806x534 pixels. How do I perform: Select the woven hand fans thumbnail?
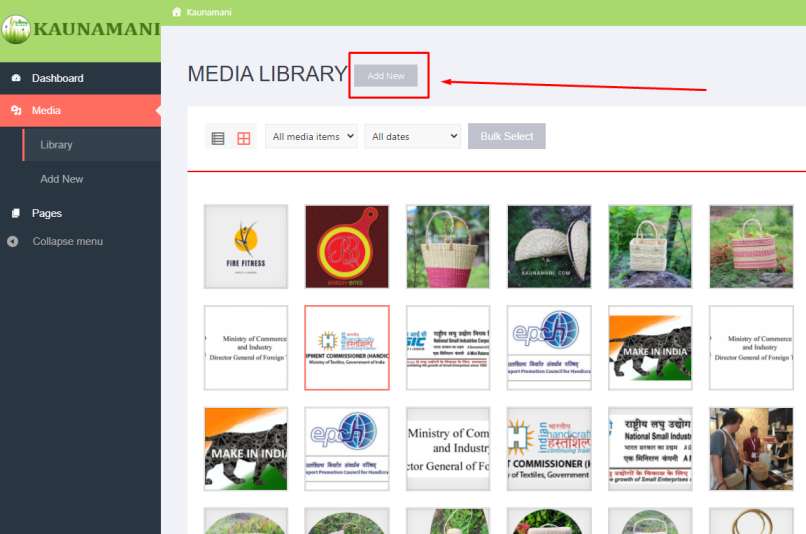tap(549, 247)
